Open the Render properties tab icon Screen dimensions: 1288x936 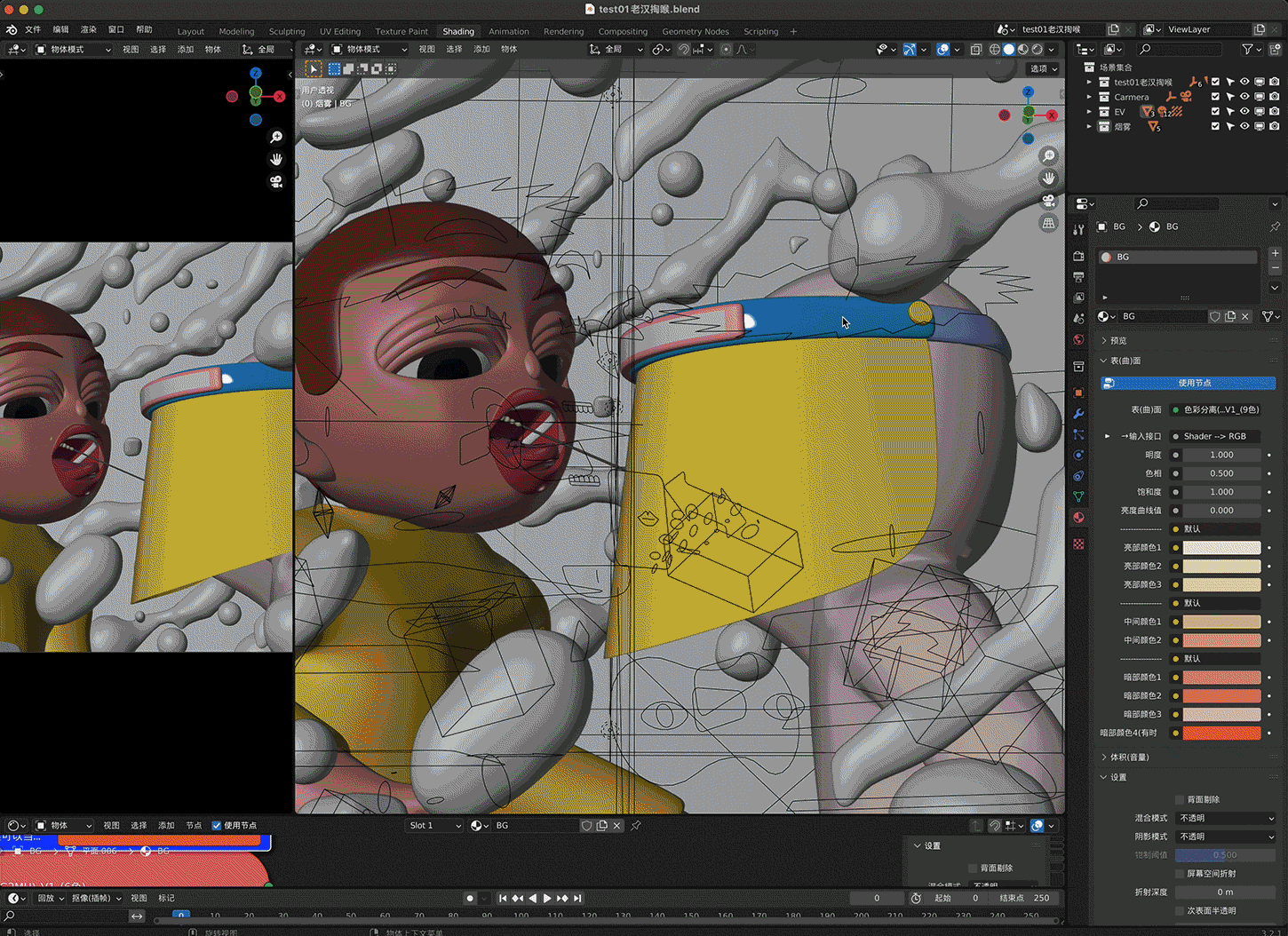1078,256
